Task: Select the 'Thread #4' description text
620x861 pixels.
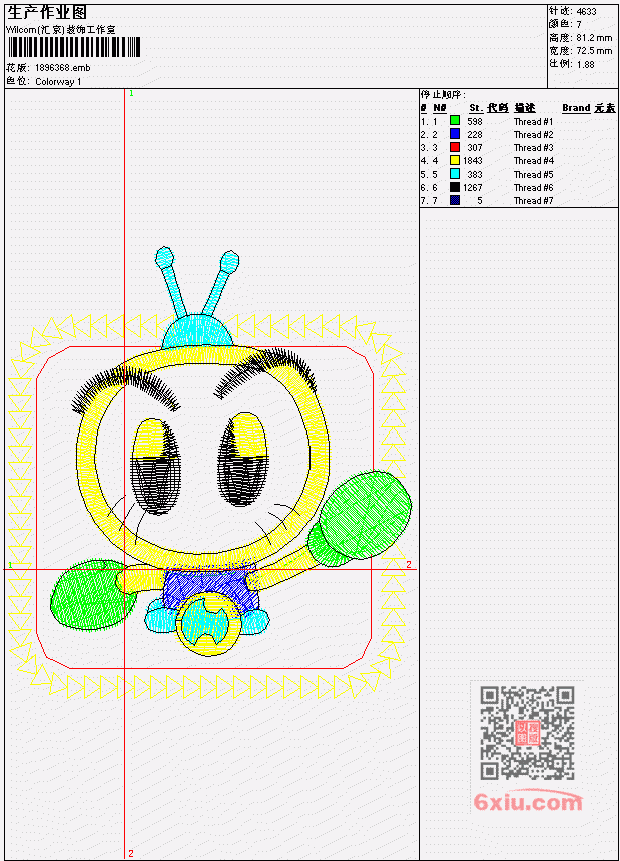Action: [x=533, y=161]
